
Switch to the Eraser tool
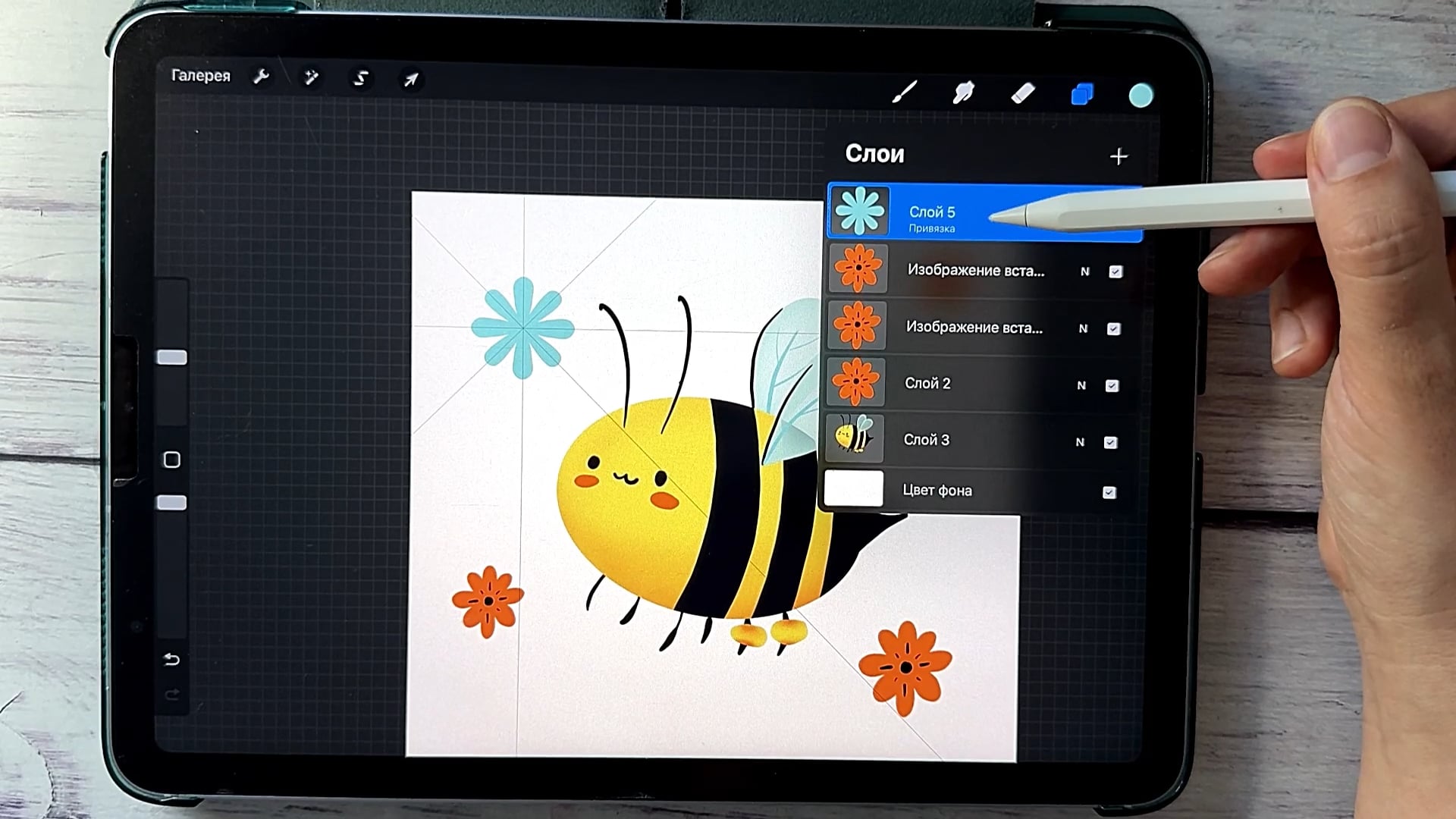[1023, 94]
